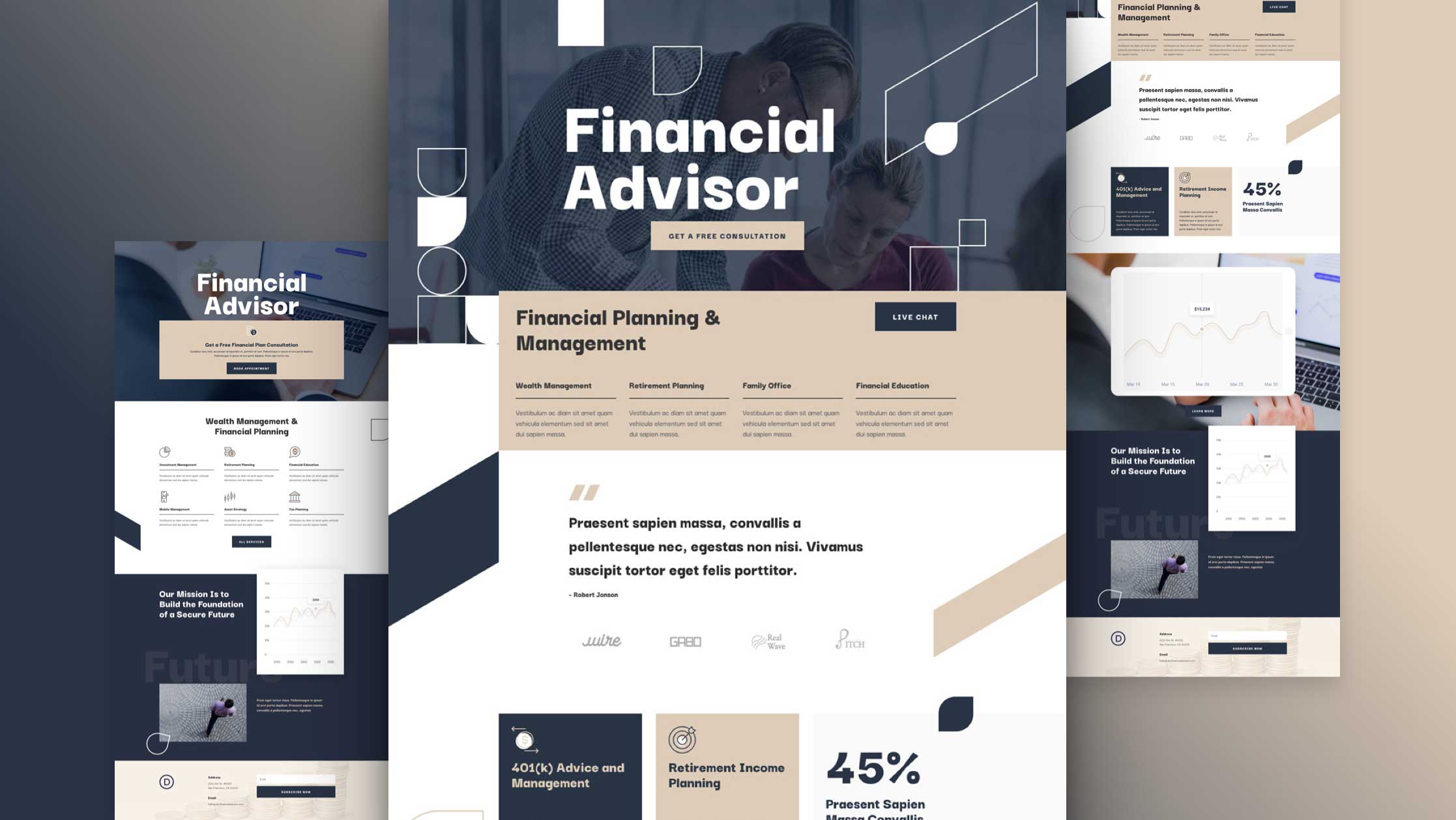Click the Wealth Management service icon

pos(553,385)
